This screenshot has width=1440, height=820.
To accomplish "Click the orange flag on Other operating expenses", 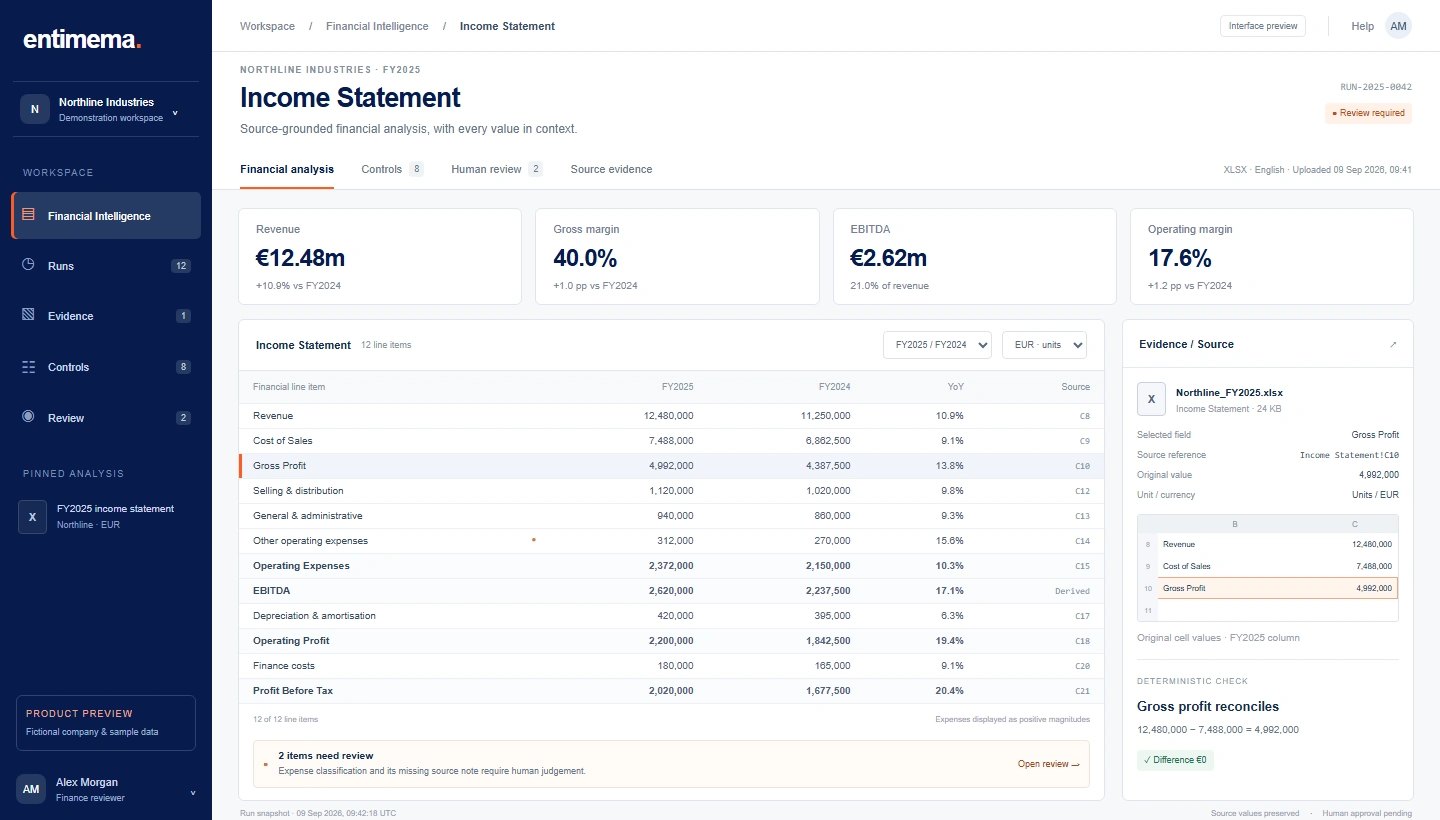I will [534, 540].
